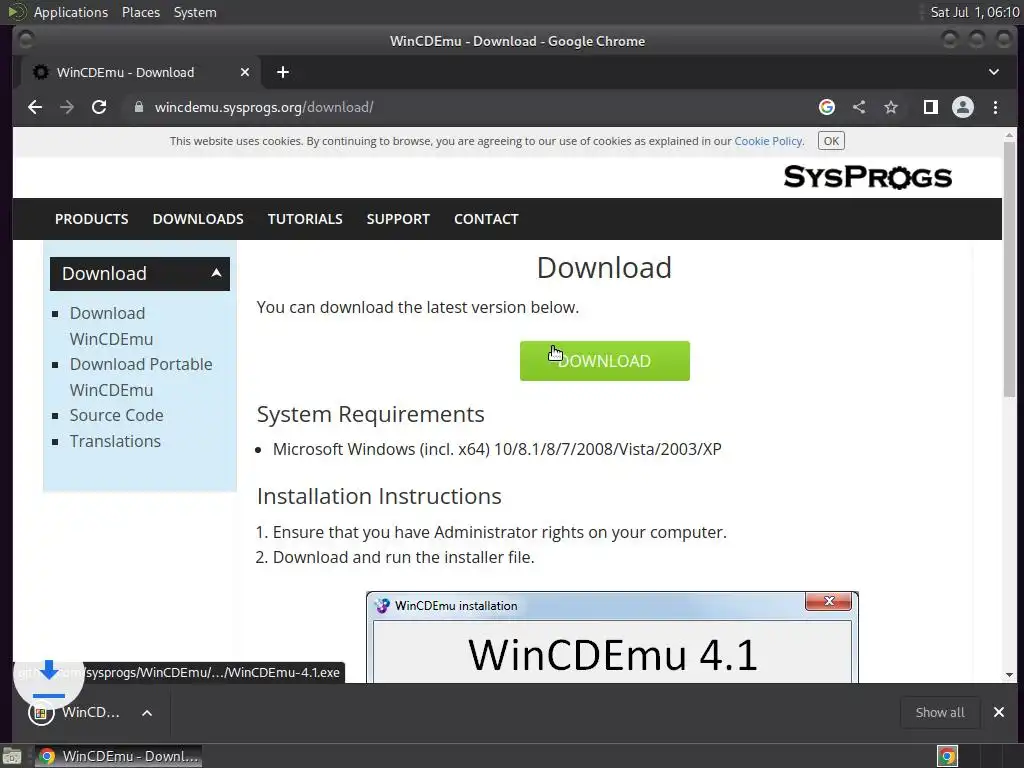Viewport: 1024px width, 768px height.
Task: Collapse the Download sidebar section
Action: pyautogui.click(x=140, y=274)
